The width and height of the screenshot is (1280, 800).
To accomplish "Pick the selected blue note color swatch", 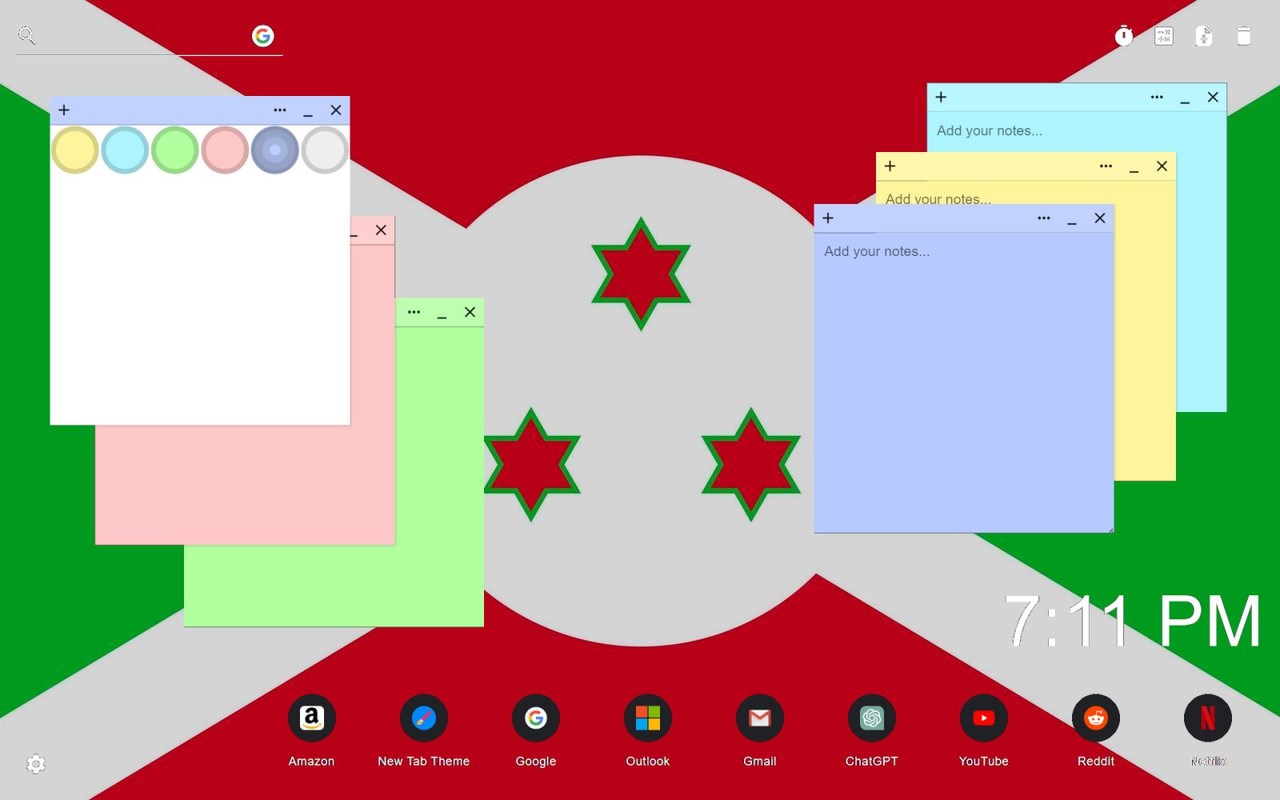I will (275, 150).
